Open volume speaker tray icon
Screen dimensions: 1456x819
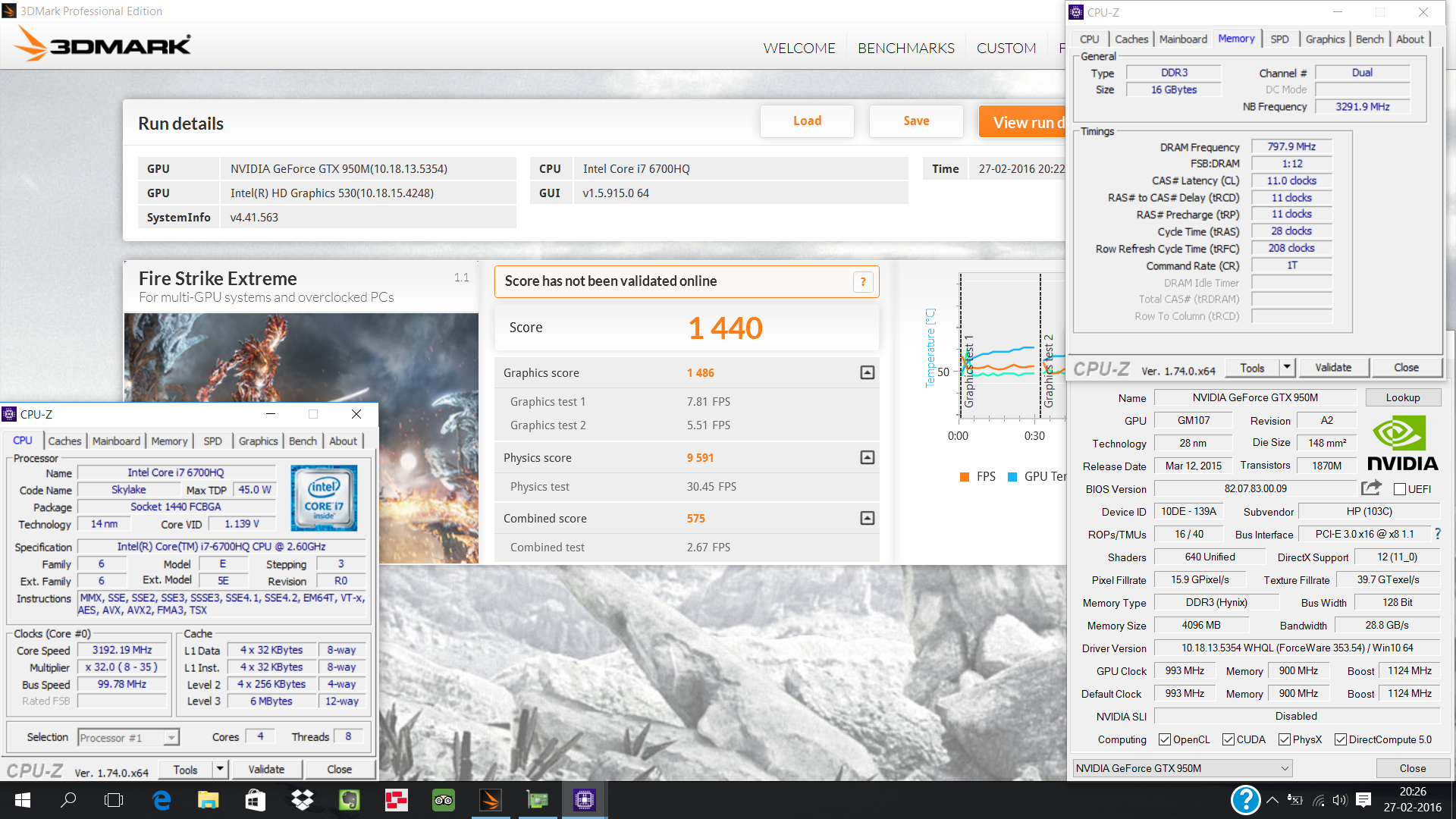click(x=1340, y=800)
